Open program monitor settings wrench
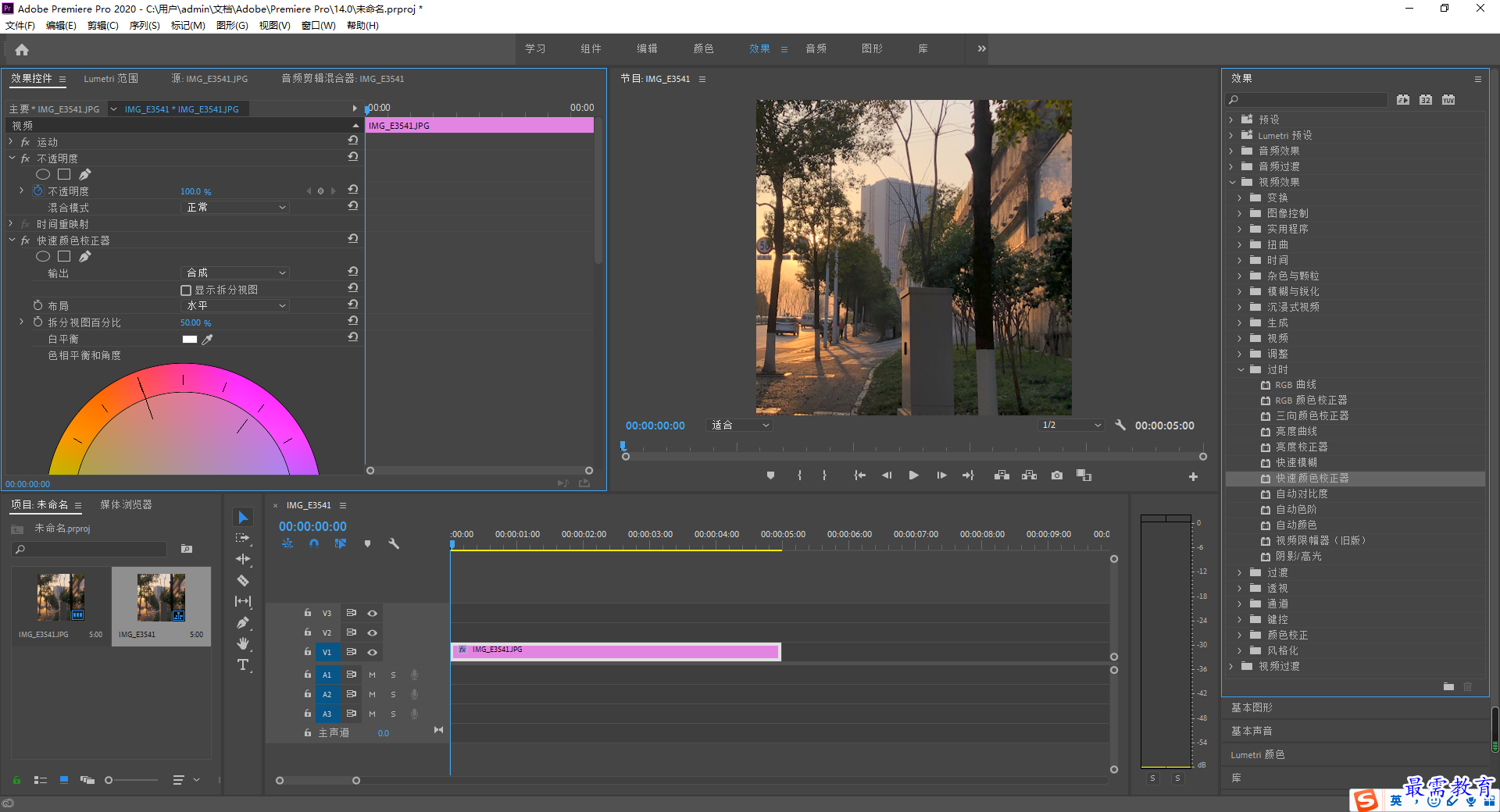1500x812 pixels. pos(1120,426)
